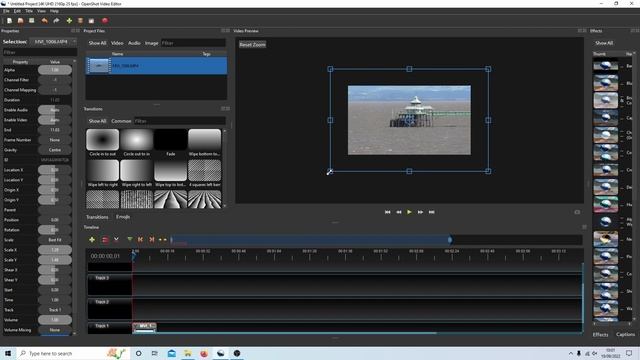Add a track on the timeline toolbar
This screenshot has height=360, width=640.
pyautogui.click(x=92, y=240)
